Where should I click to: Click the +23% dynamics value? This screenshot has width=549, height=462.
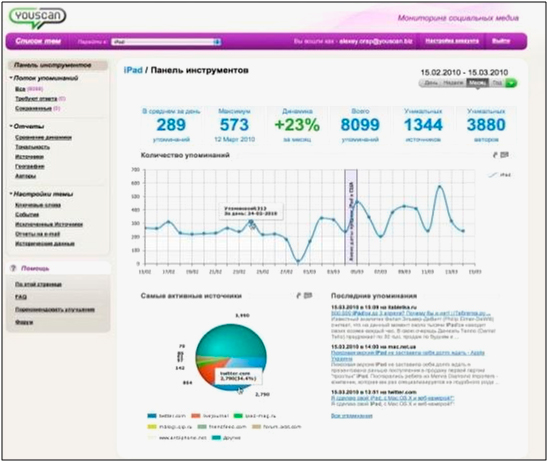tap(297, 125)
